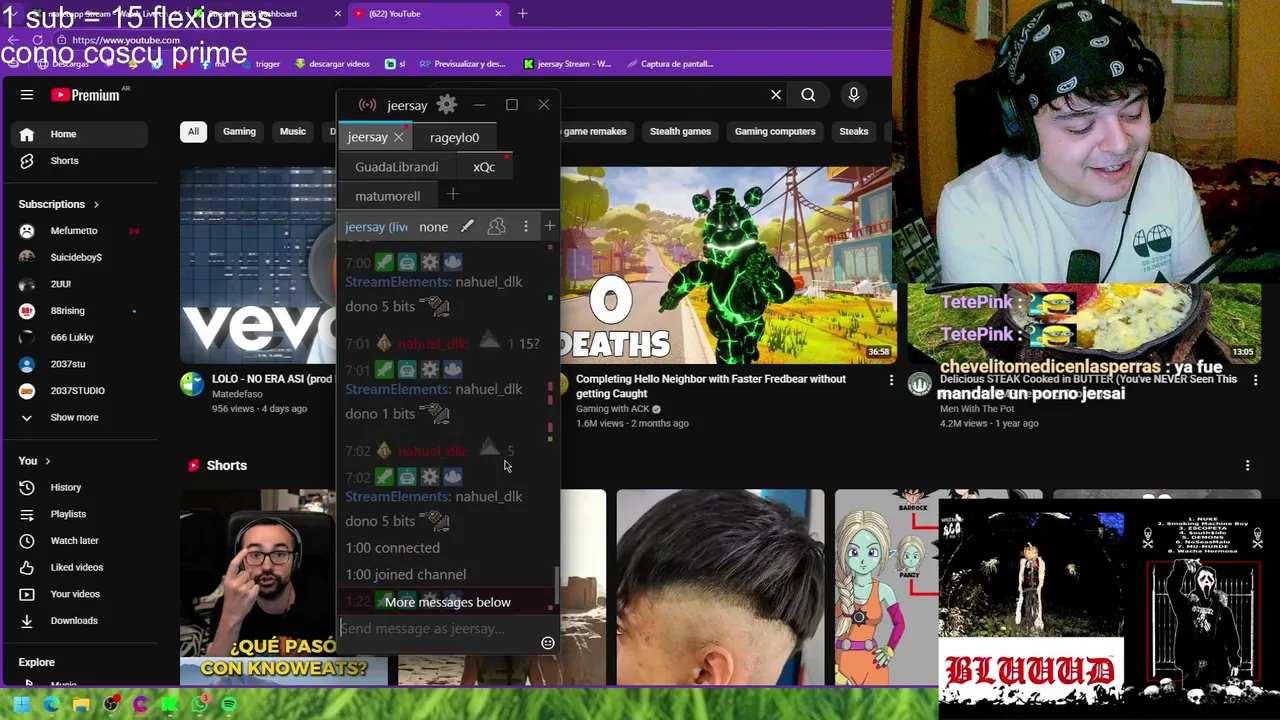Viewport: 1280px width, 720px height.
Task: Select the Stealth games filter chip
Action: 680,131
